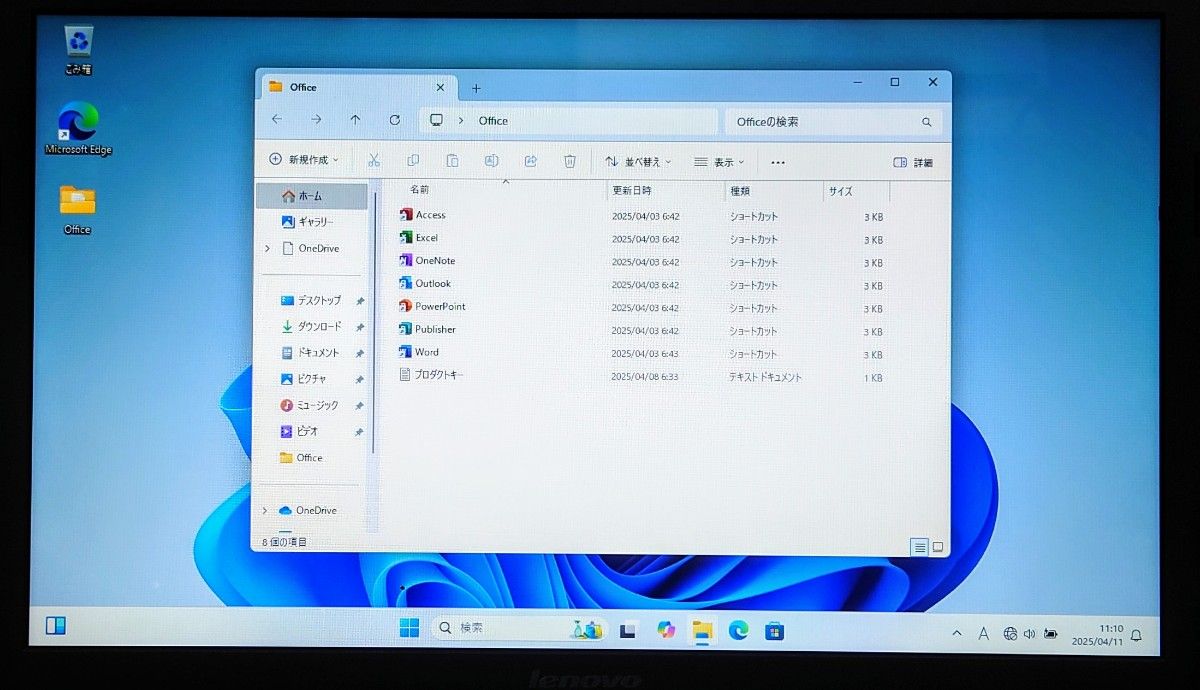
Task: Switch to large thumbnails view mode
Action: coord(938,547)
